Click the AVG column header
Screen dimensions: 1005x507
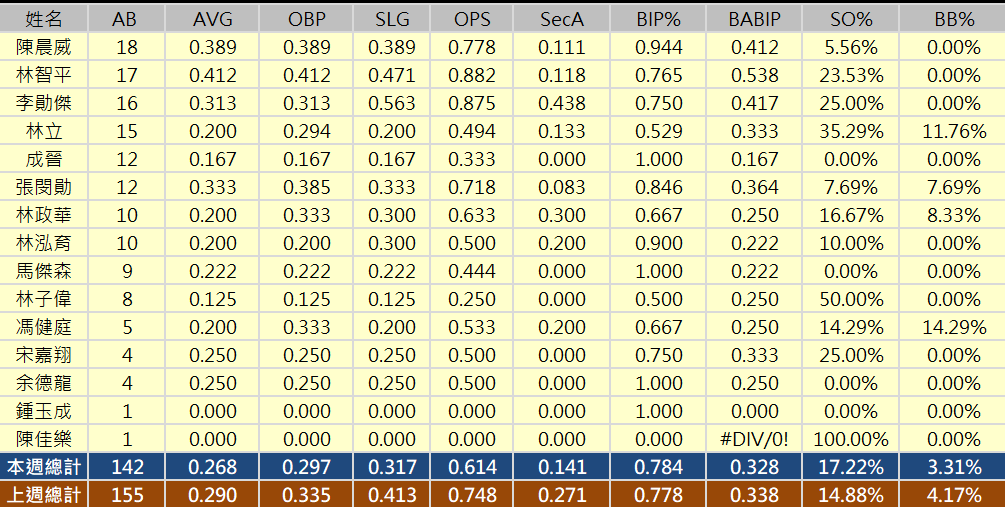click(x=213, y=19)
